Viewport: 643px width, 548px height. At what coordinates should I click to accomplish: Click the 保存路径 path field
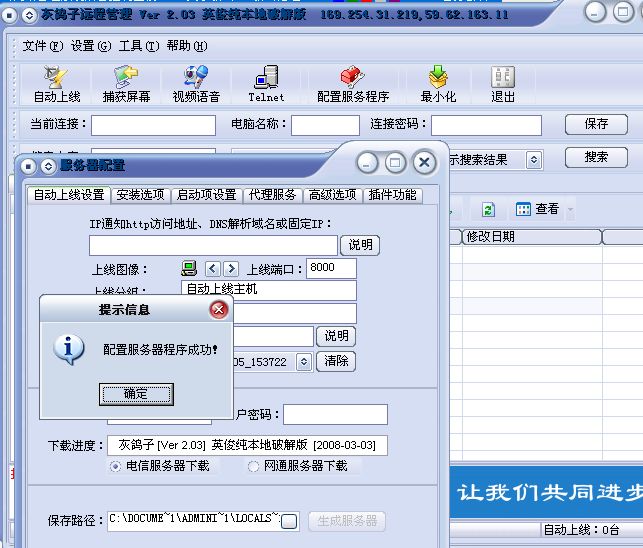pyautogui.click(x=195, y=521)
